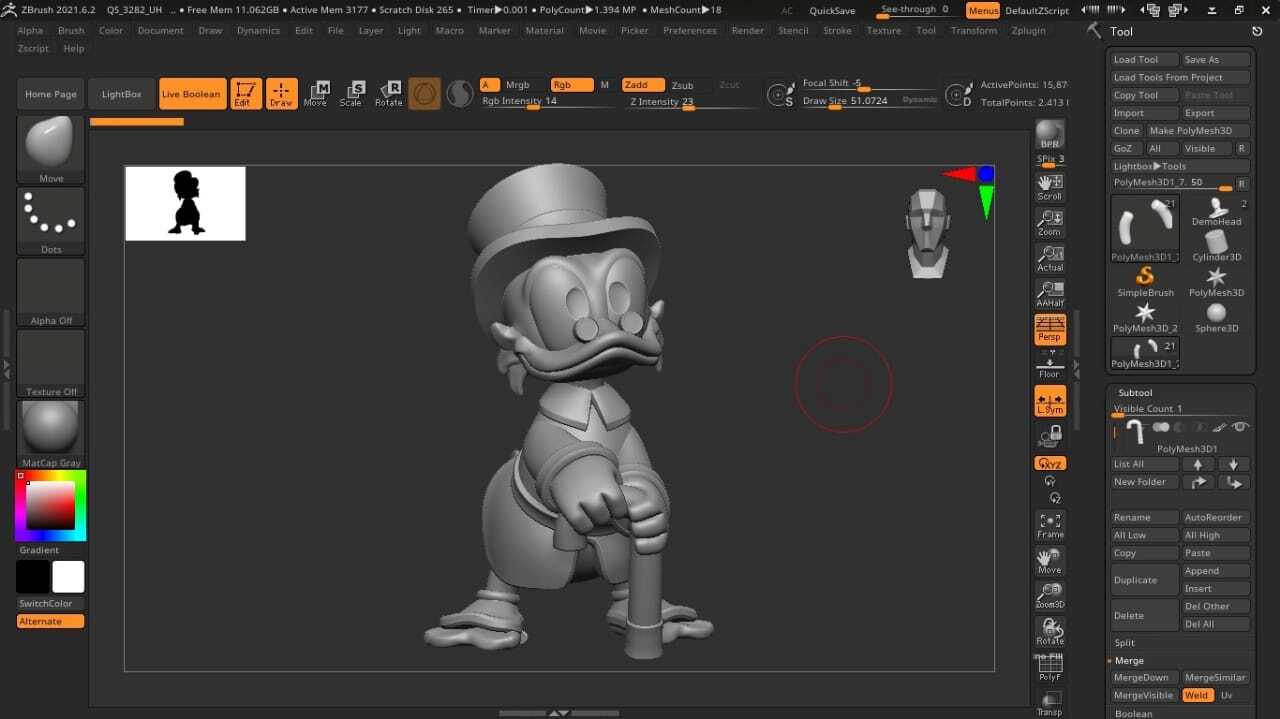
Task: Select the Scale gizmo icon
Action: (351, 94)
